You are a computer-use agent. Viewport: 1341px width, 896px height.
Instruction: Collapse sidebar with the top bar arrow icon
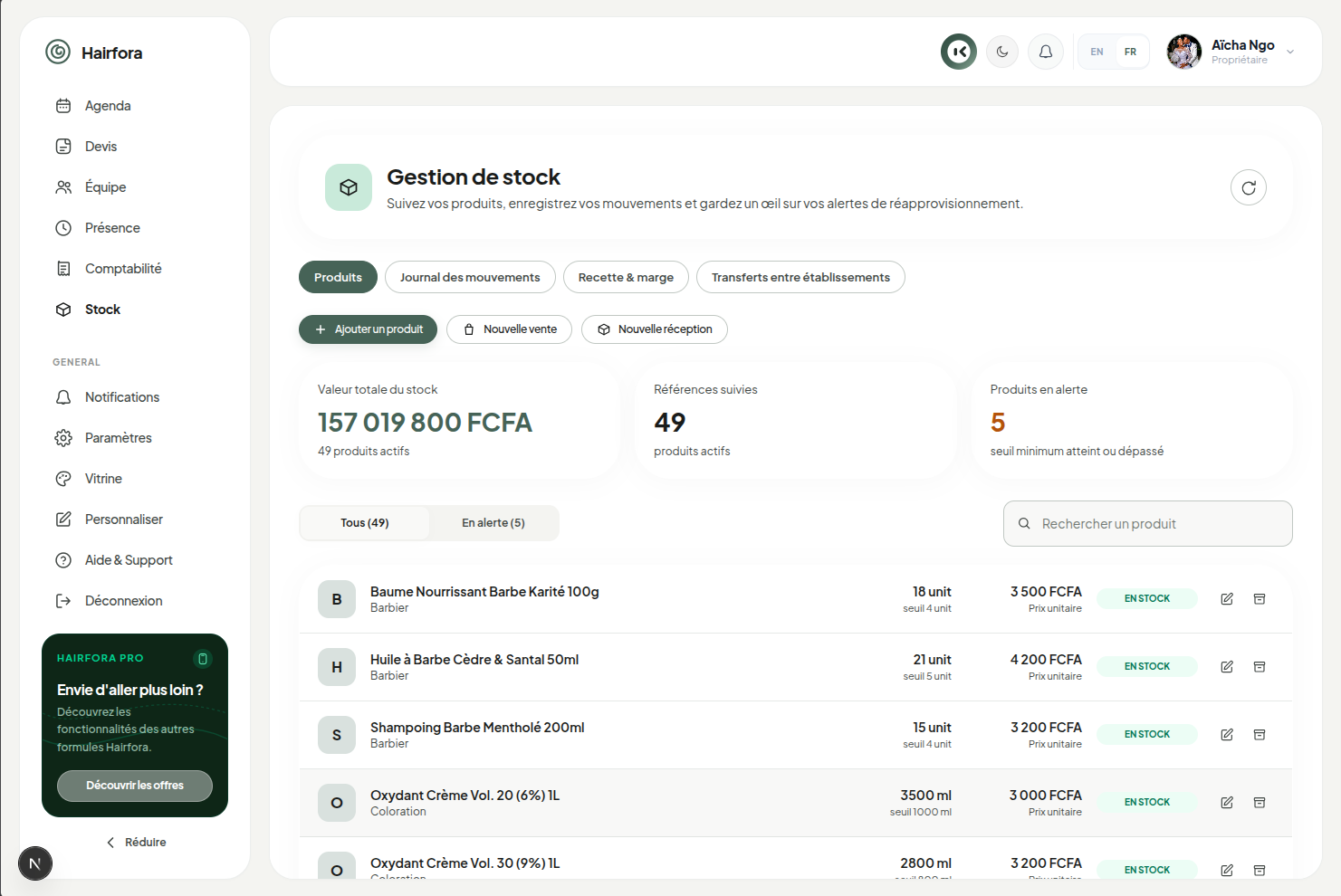click(959, 52)
